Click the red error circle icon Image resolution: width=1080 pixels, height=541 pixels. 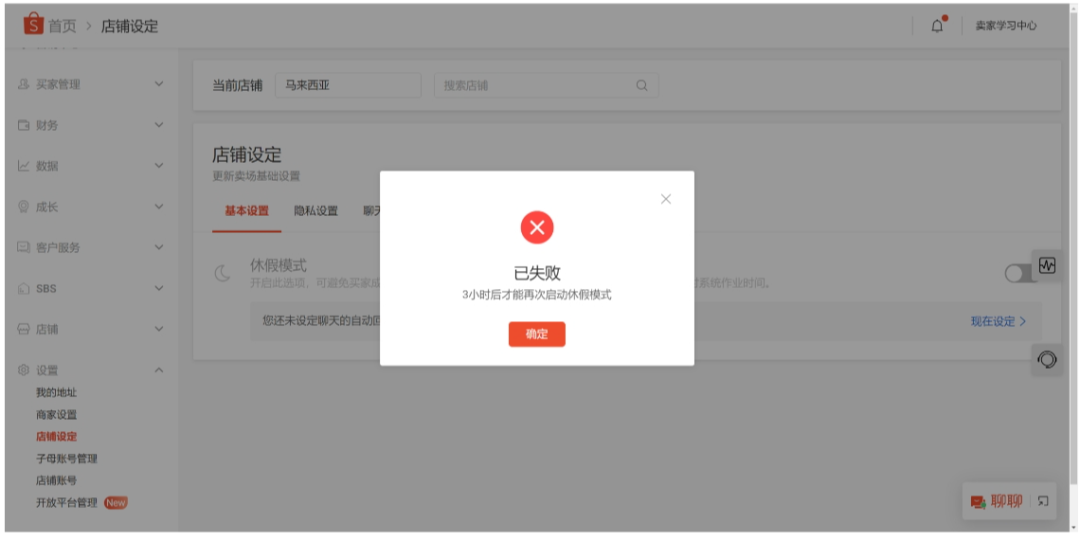pos(537,228)
